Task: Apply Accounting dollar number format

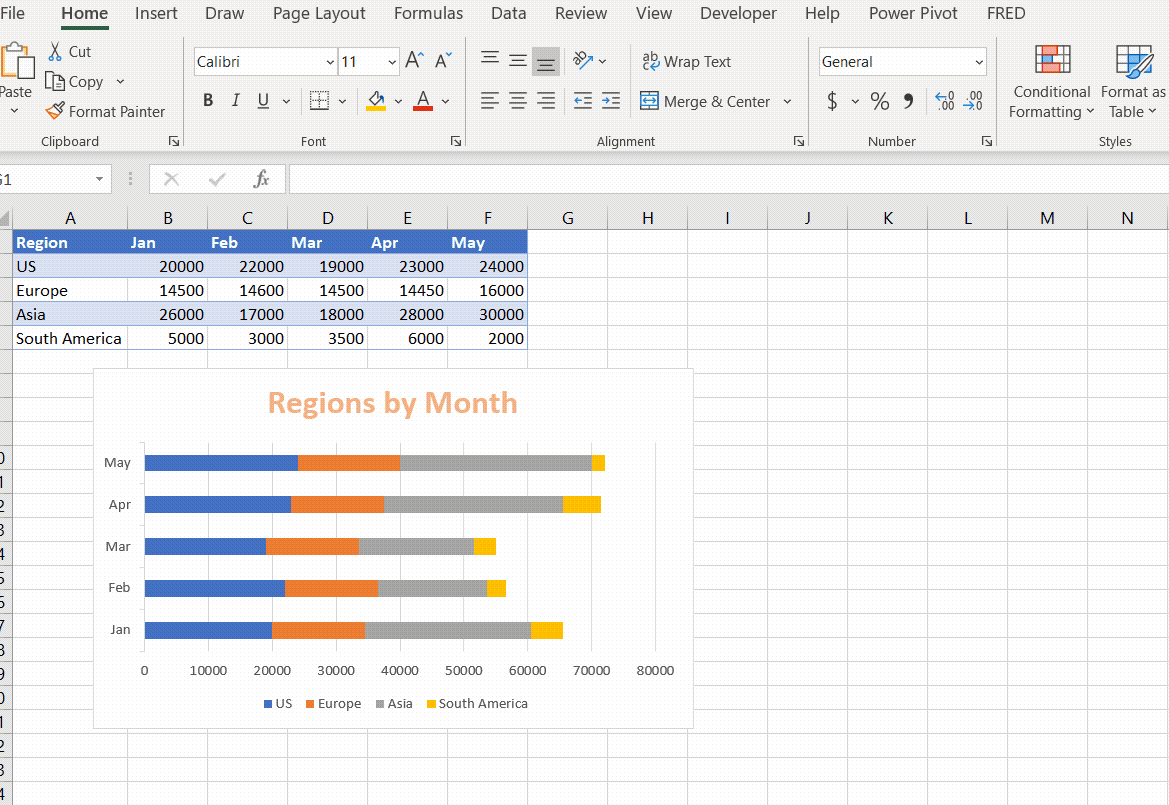Action: [x=832, y=101]
